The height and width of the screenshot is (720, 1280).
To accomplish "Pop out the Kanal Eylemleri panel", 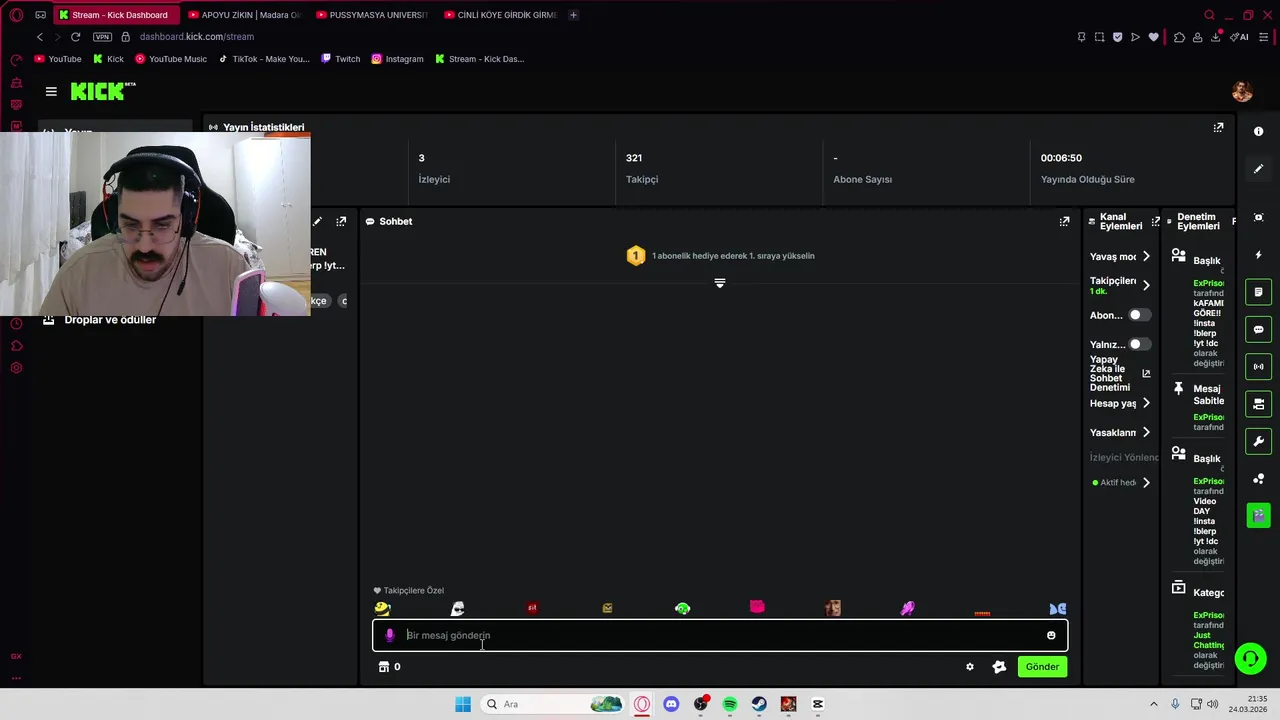I will [x=1155, y=222].
